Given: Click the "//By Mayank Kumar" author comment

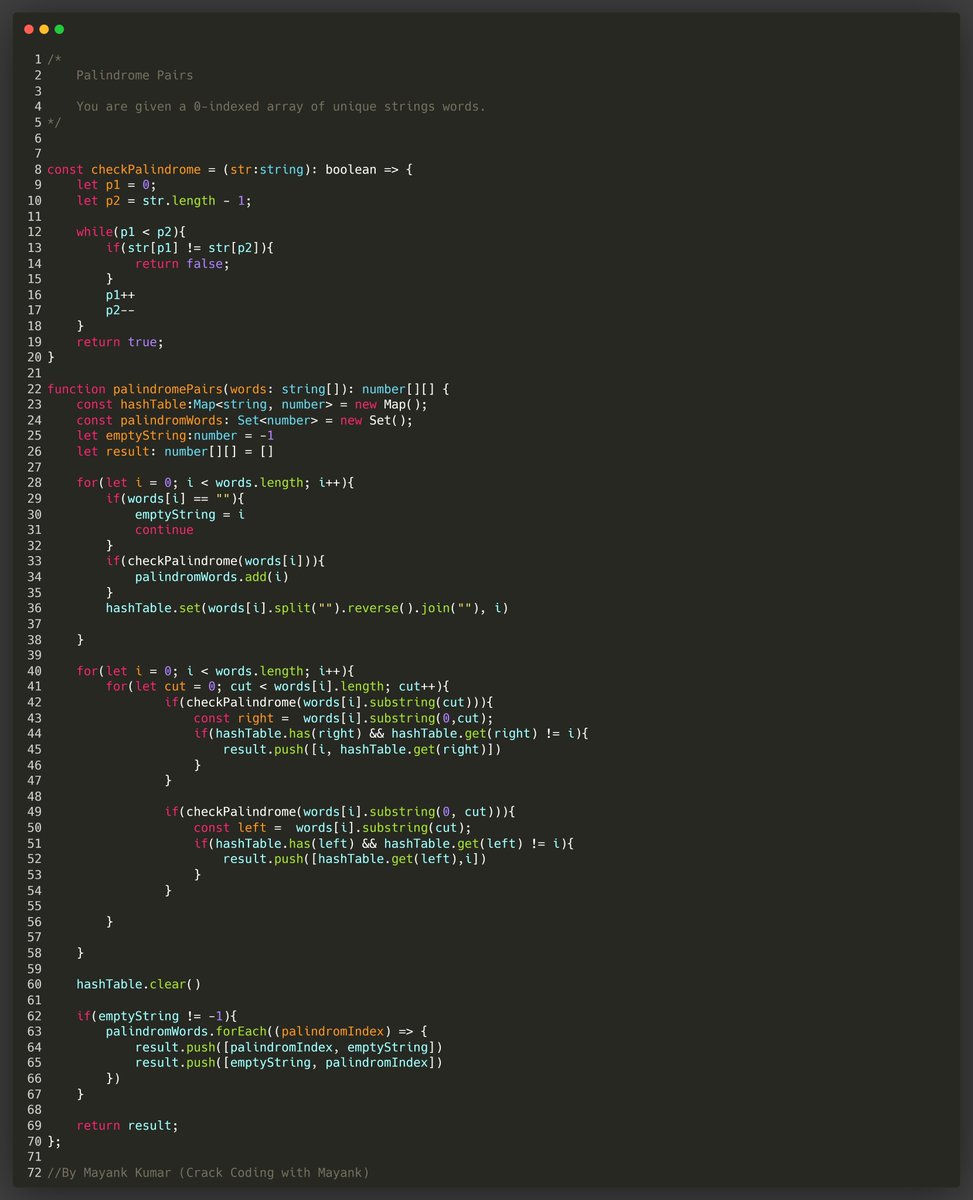Looking at the screenshot, I should 208,1173.
